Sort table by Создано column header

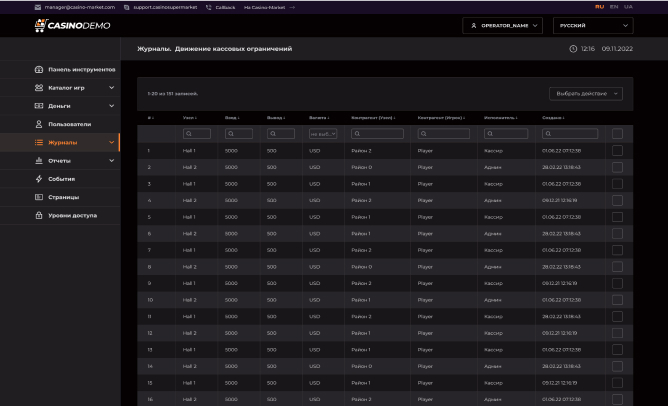tap(552, 117)
